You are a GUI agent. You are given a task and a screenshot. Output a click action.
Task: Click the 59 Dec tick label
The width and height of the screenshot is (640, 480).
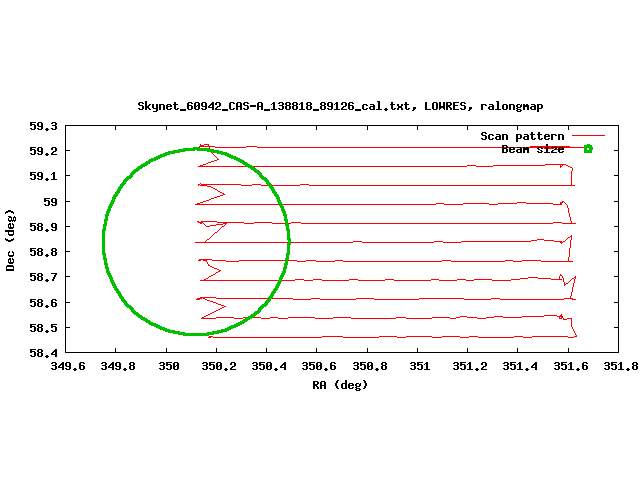click(50, 202)
